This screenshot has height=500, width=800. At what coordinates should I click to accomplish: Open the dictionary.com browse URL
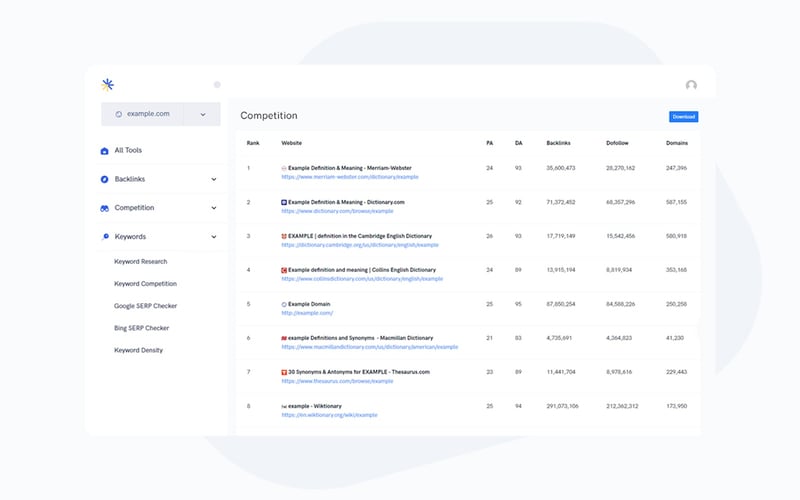pyautogui.click(x=337, y=211)
